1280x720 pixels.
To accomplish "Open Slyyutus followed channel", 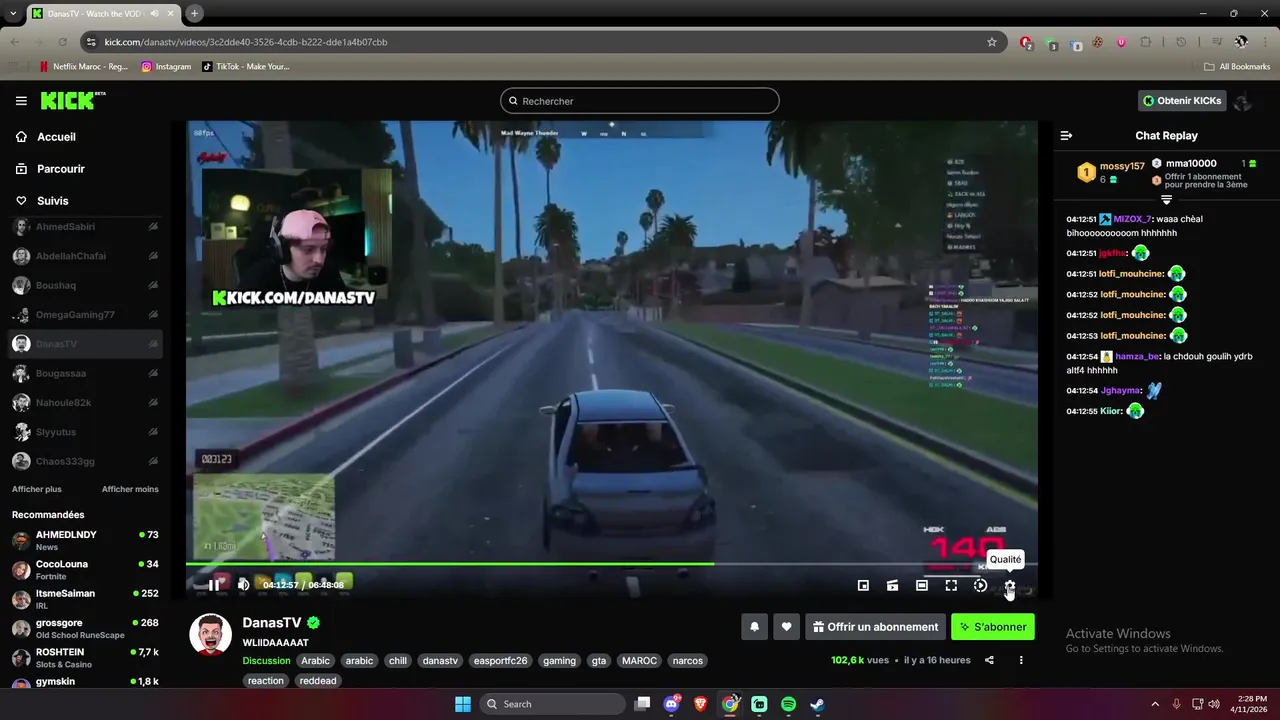I will [85, 432].
